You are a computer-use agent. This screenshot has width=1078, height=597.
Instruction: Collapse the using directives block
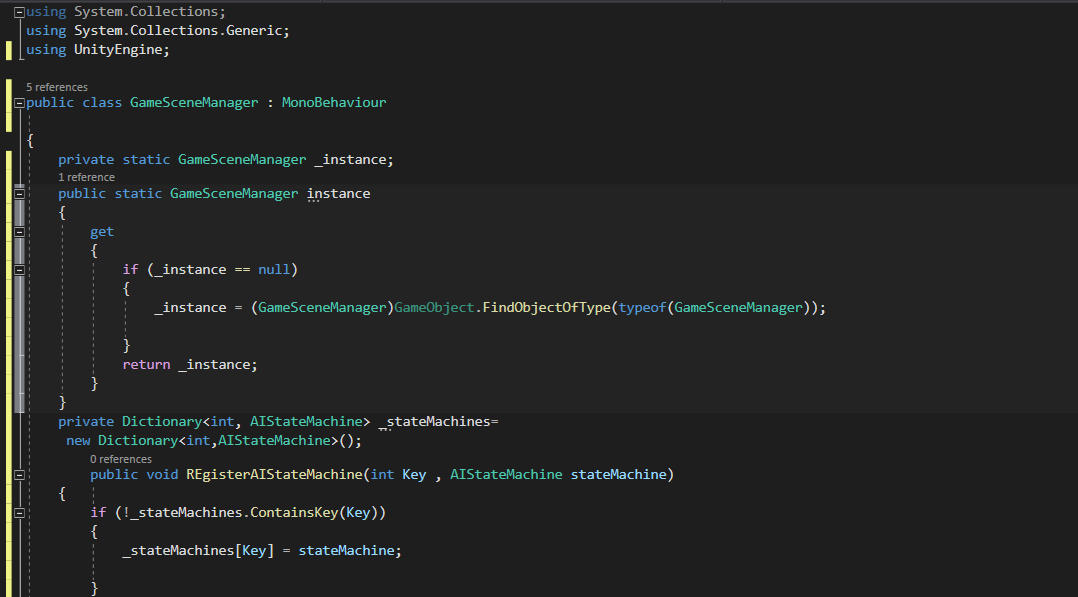(x=19, y=12)
